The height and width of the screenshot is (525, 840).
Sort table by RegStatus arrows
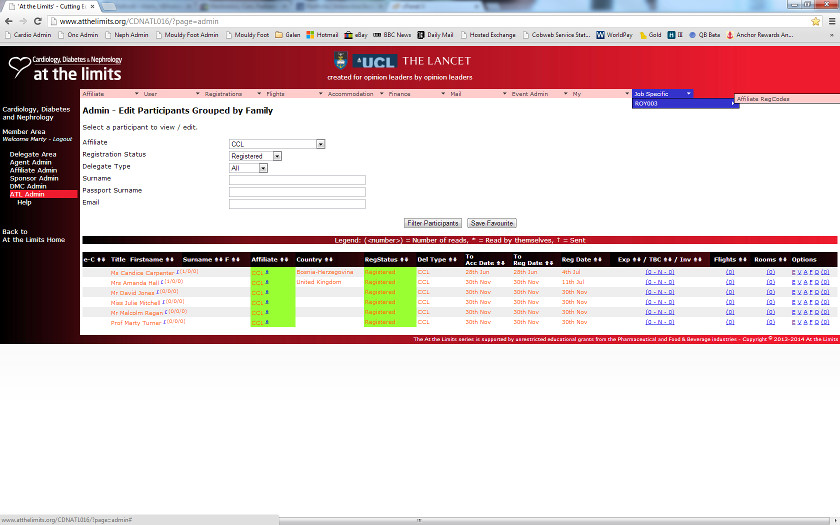pos(404,260)
